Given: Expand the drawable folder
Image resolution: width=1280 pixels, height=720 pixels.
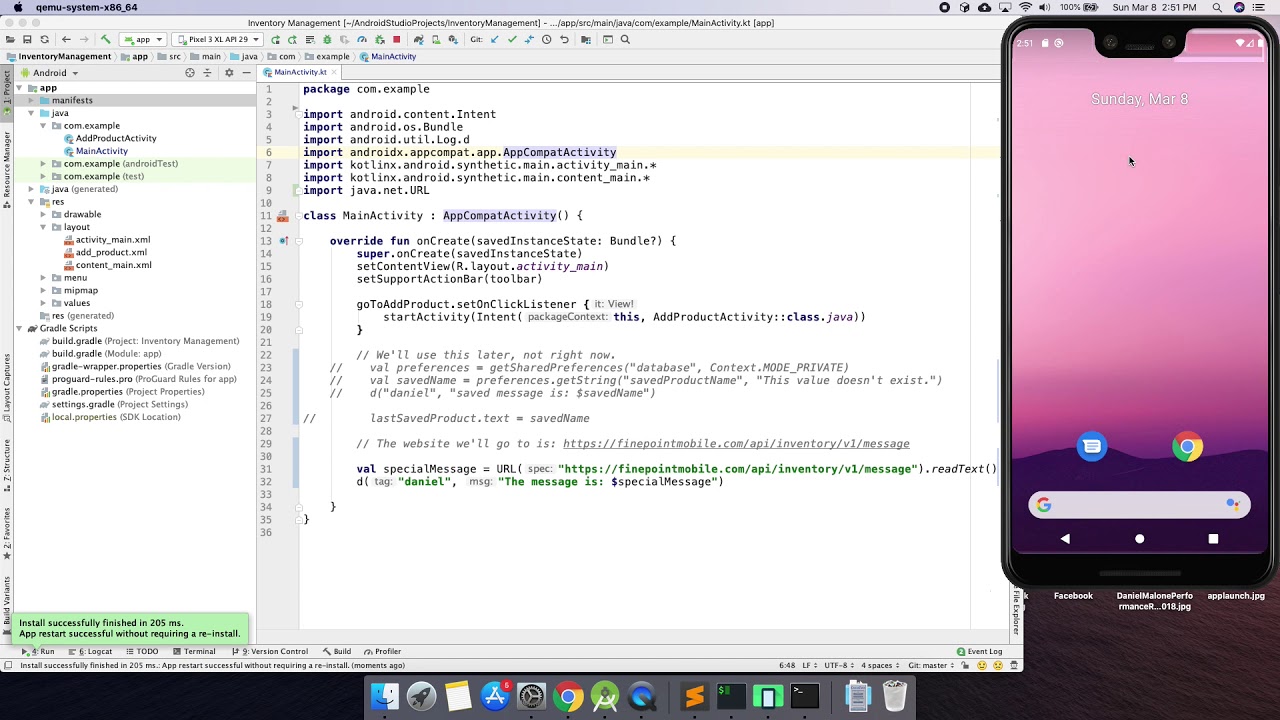Looking at the screenshot, I should (43, 214).
